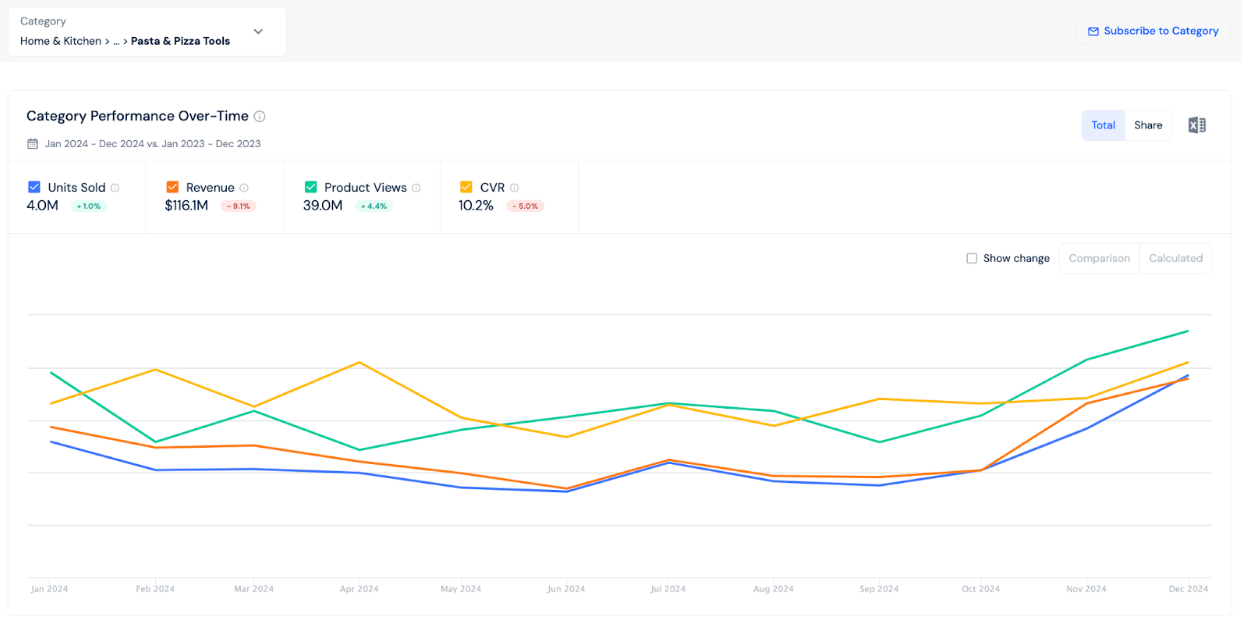Screen dimensions: 1242x626
Task: Open the Units Sold info tooltip icon
Action: point(117,187)
